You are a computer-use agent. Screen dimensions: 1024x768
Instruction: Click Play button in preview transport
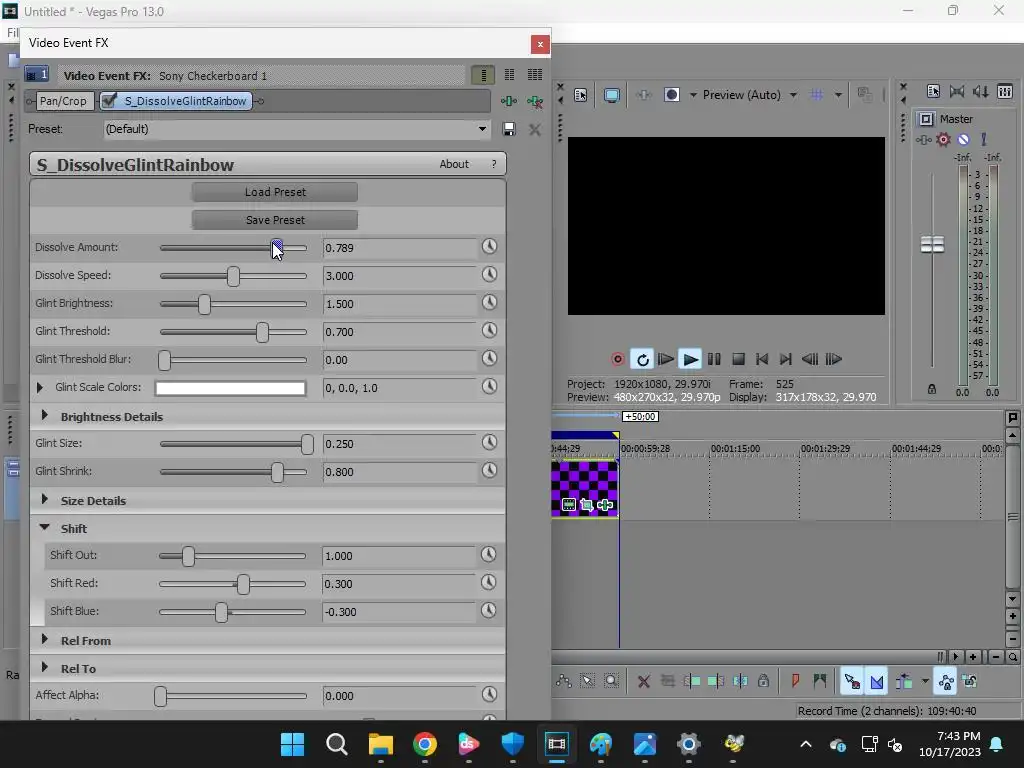pyautogui.click(x=690, y=359)
